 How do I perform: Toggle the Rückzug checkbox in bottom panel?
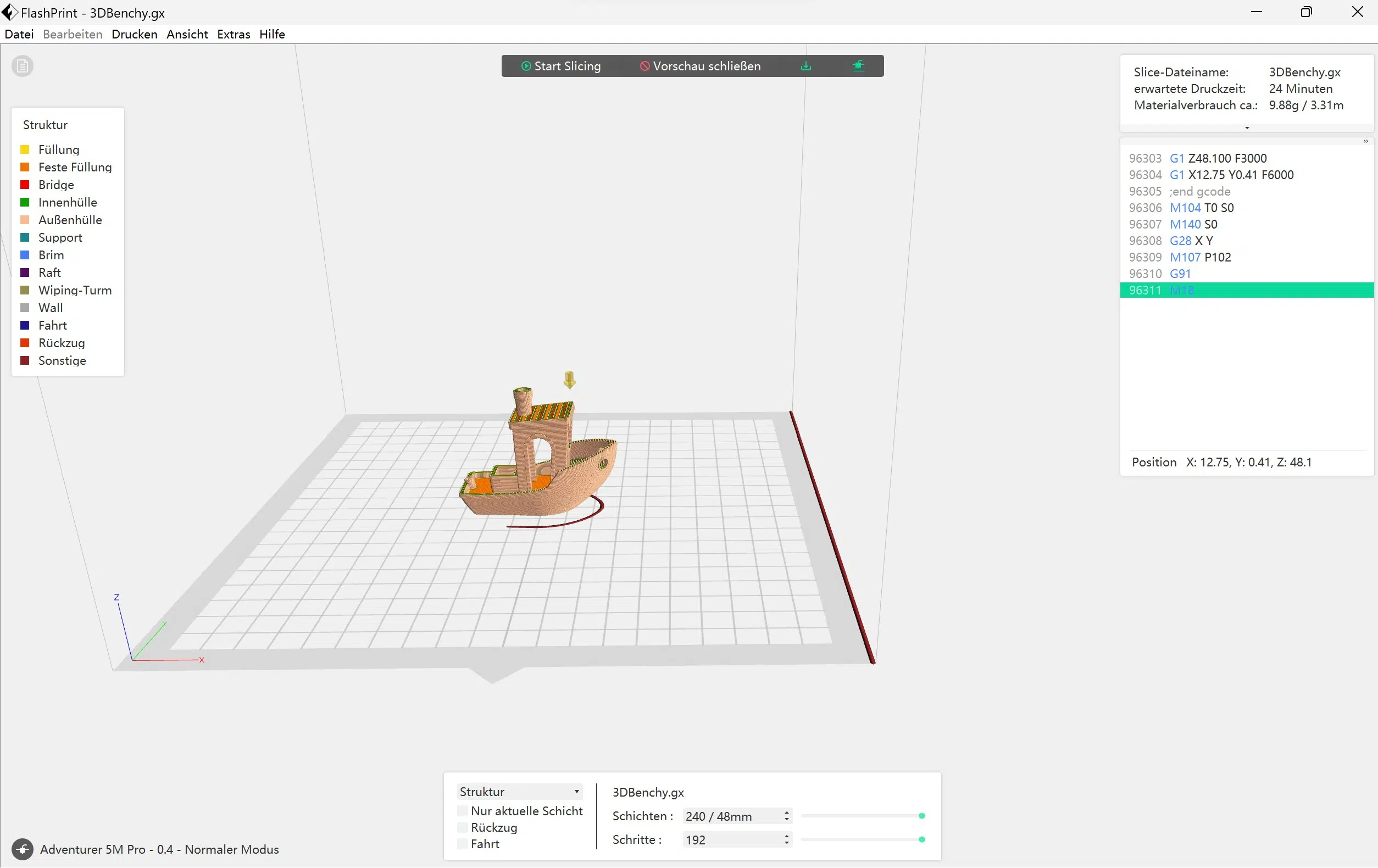point(463,827)
